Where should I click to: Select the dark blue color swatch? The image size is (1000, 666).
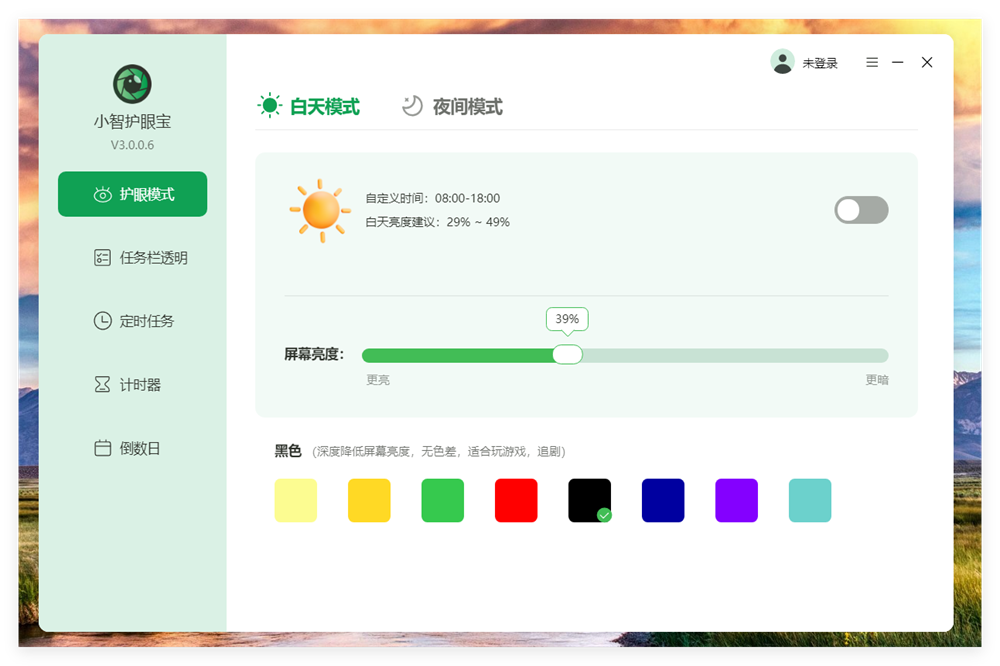coord(663,500)
